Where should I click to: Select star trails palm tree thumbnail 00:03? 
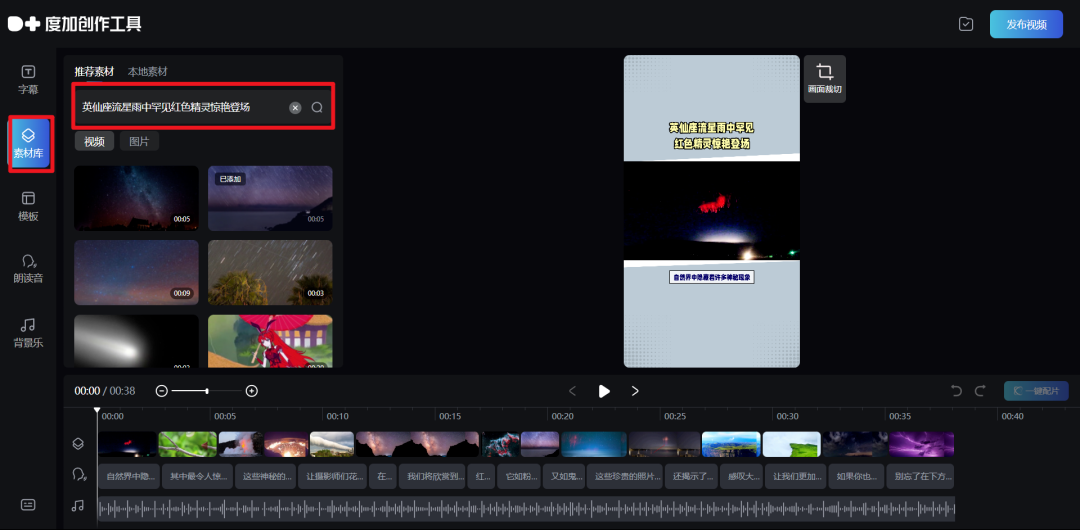270,272
